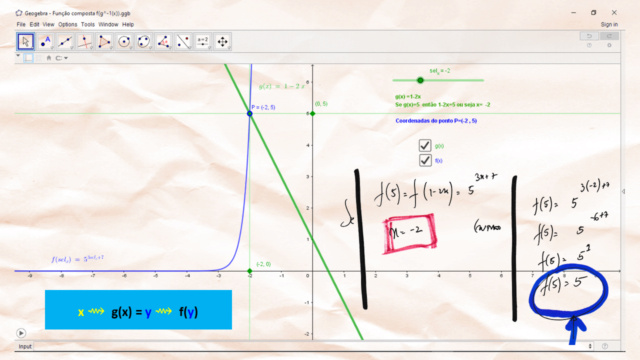640x360 pixels.
Task: Click the sel_x slider knob
Action: [420, 80]
